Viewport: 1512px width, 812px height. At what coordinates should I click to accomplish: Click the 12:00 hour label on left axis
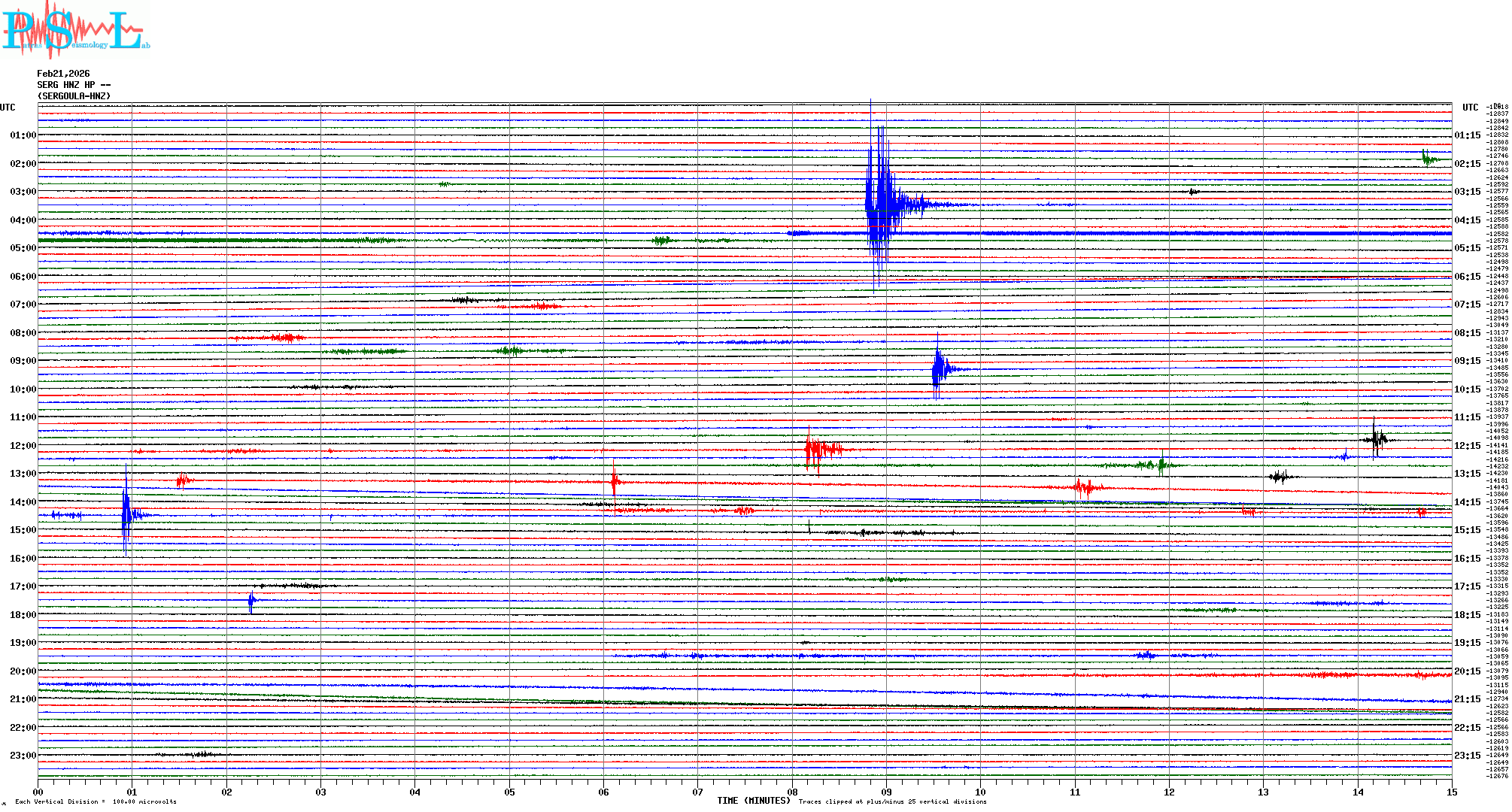23,446
